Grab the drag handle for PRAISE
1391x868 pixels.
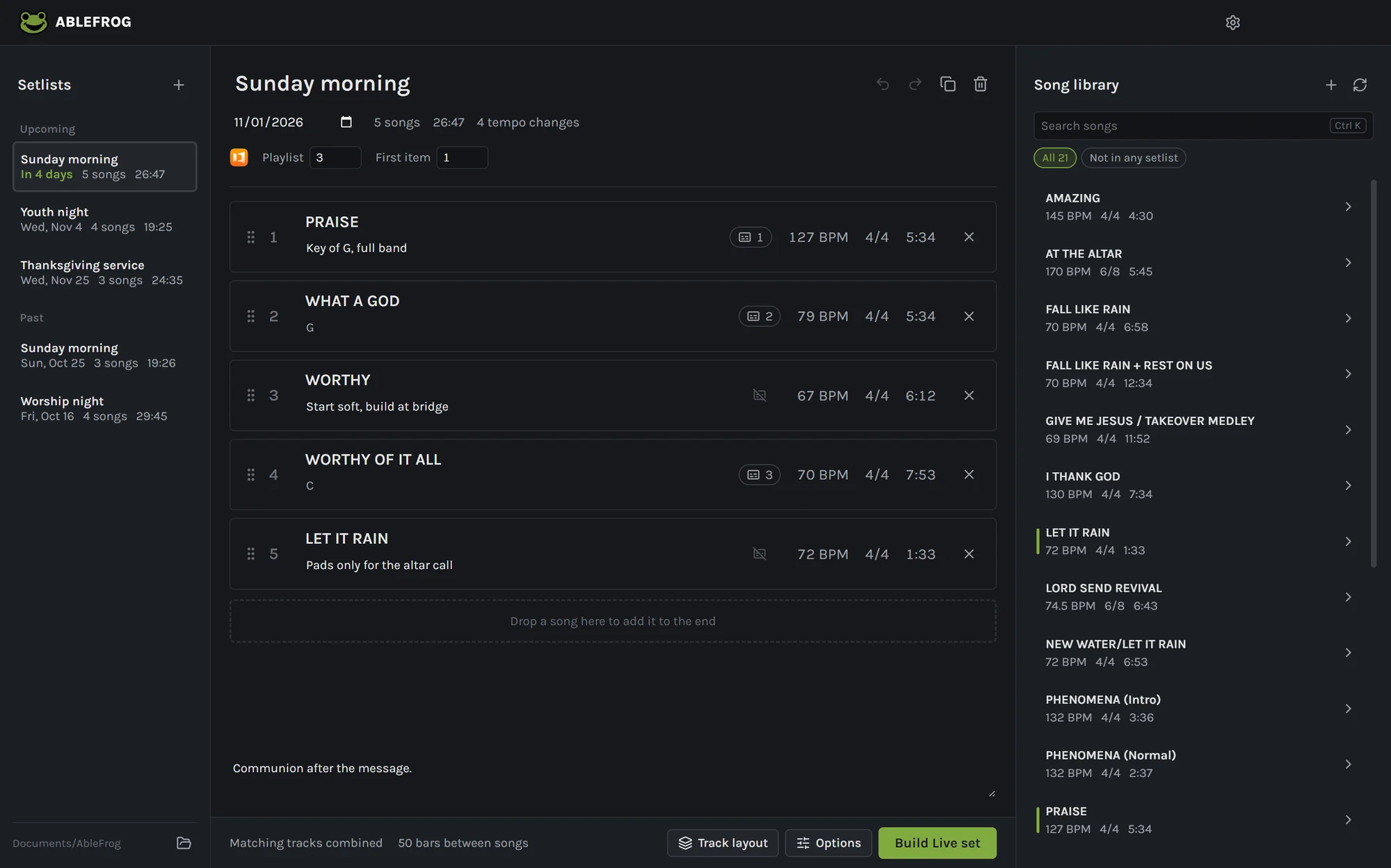[251, 237]
